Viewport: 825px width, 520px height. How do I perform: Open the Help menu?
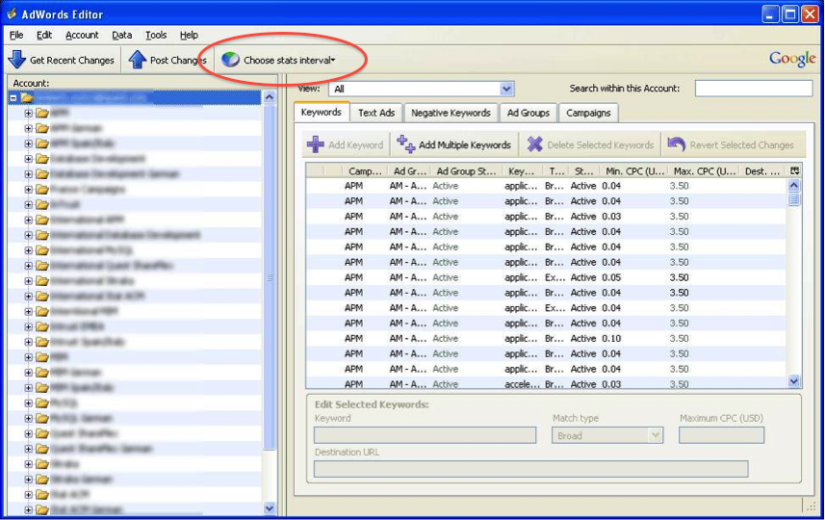coord(189,35)
